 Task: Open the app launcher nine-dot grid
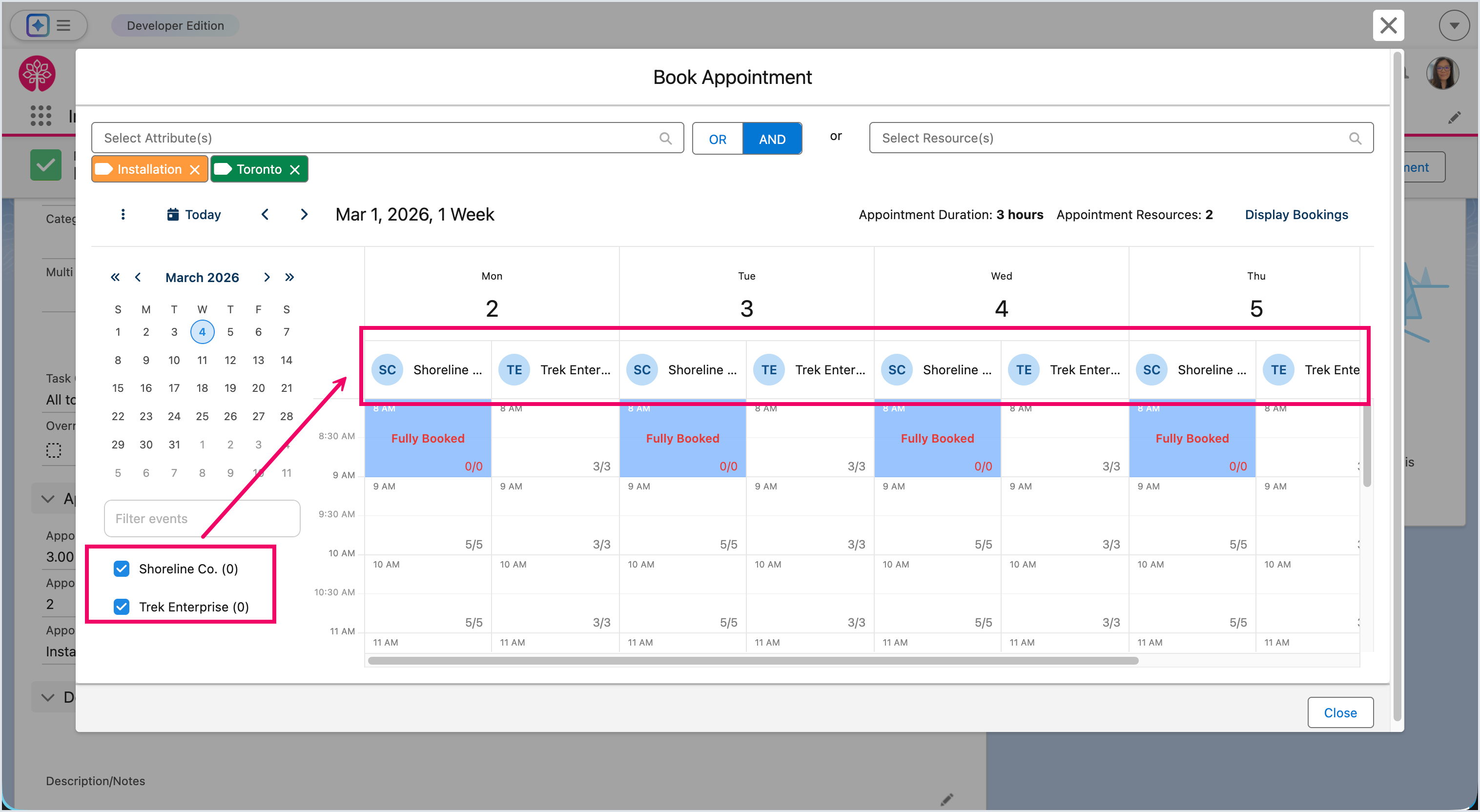click(x=41, y=116)
